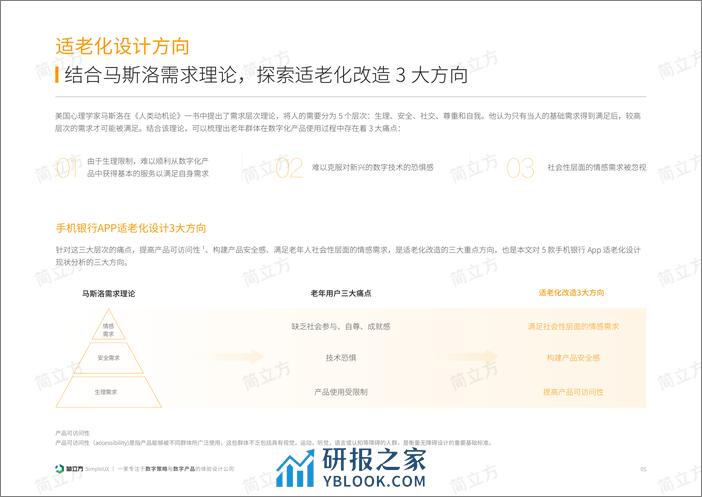The width and height of the screenshot is (702, 497).
Task: Select the large 02 number graphic
Action: 289,168
